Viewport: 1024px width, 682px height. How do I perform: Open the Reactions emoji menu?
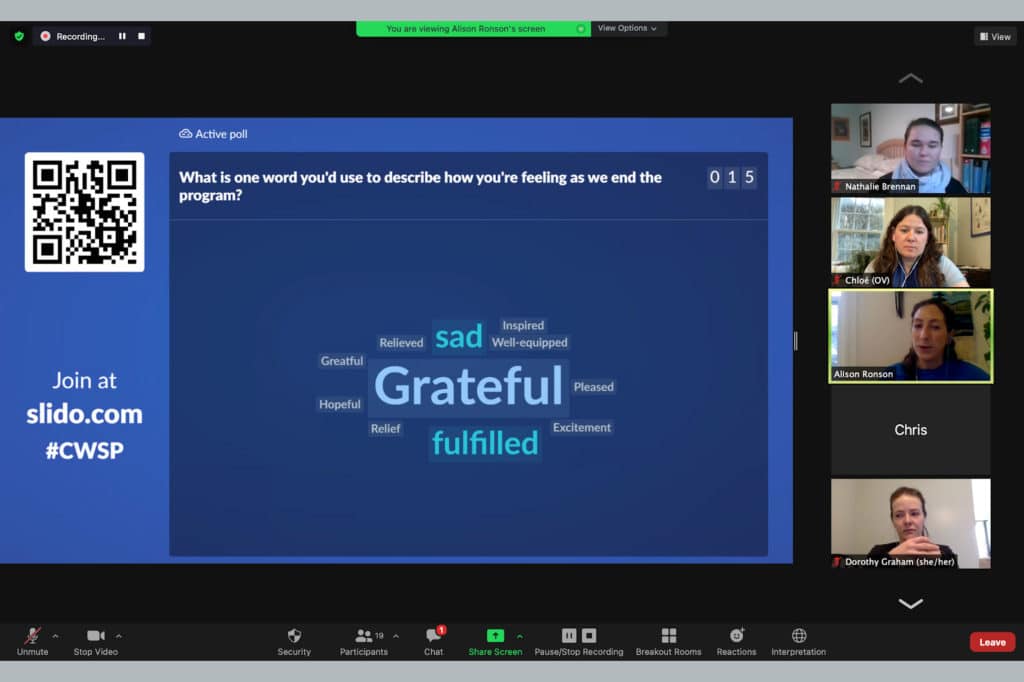(736, 636)
